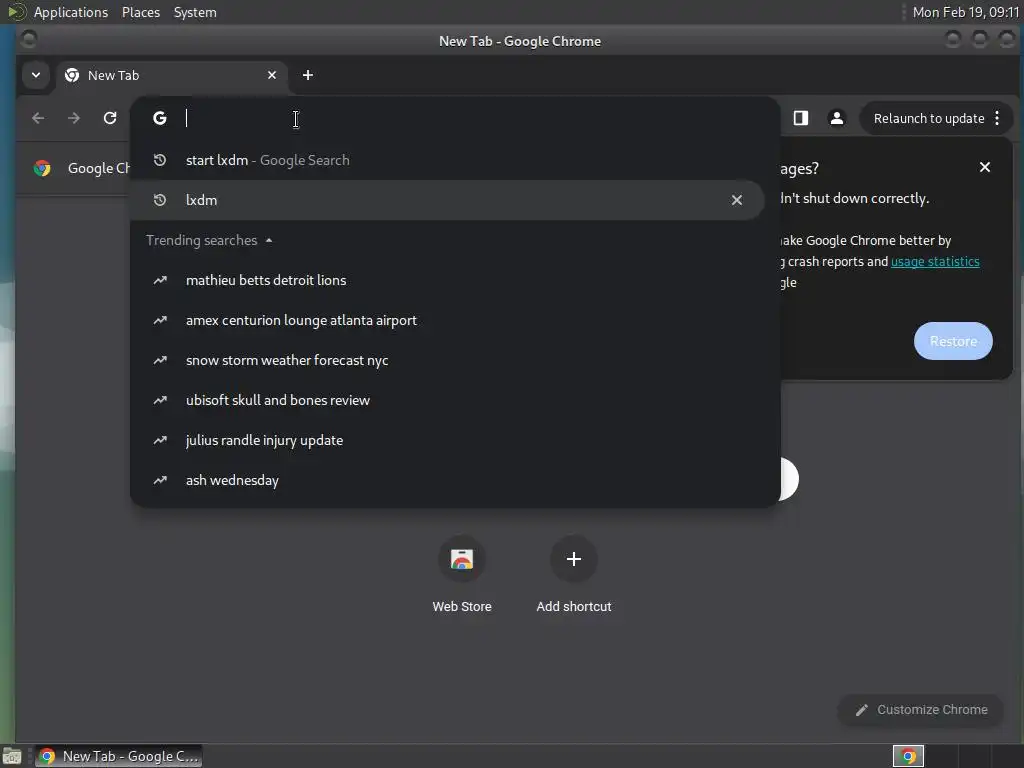Screen dimensions: 1024x768
Task: Select 'ubisoft skull and bones review'
Action: click(x=447, y=400)
